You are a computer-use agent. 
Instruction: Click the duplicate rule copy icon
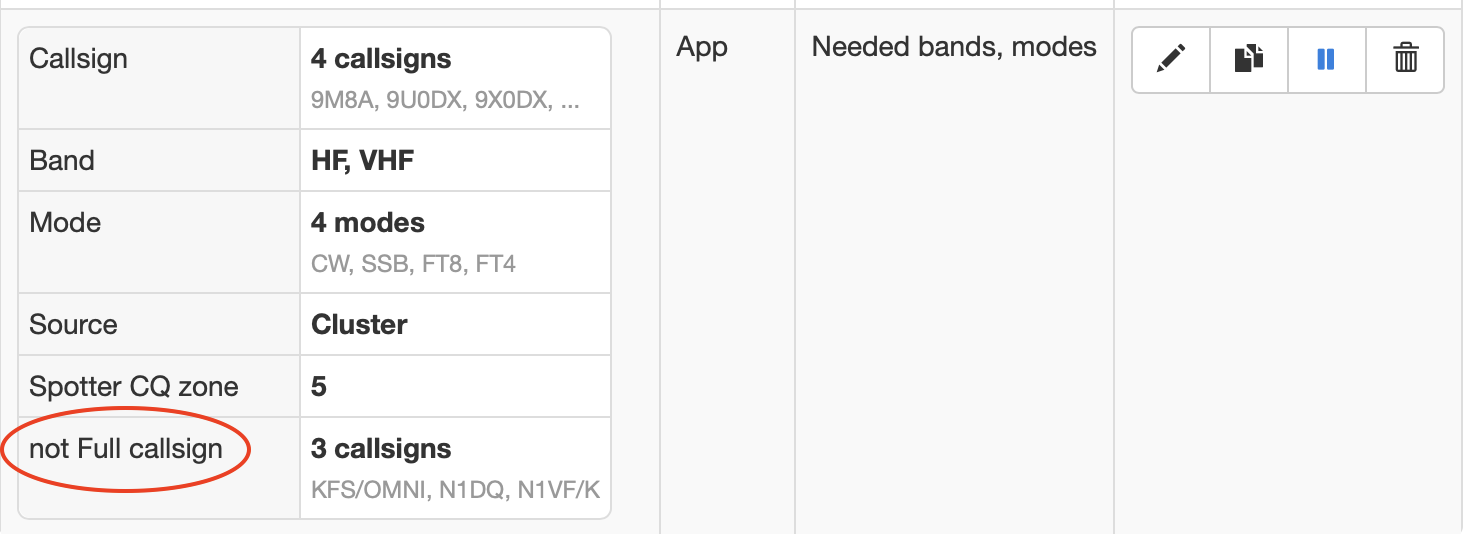pos(1248,60)
